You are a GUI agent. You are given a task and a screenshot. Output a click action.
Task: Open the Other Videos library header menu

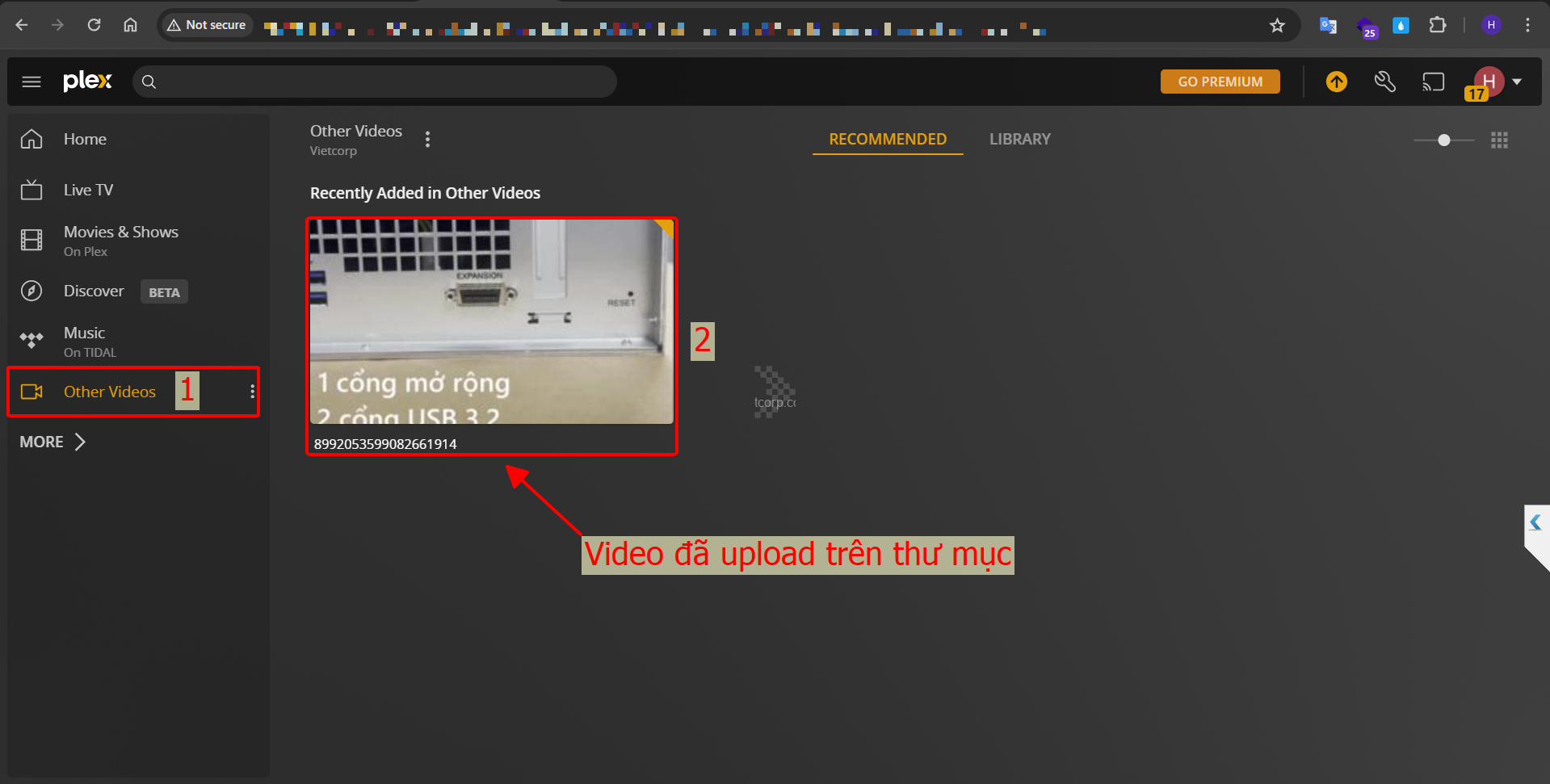point(427,140)
